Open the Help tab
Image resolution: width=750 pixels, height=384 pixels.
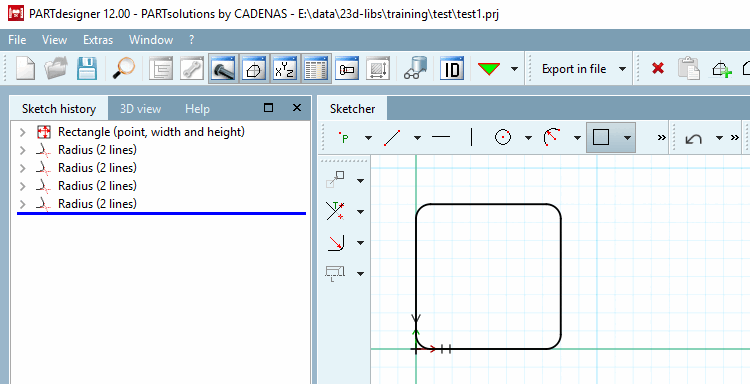197,109
